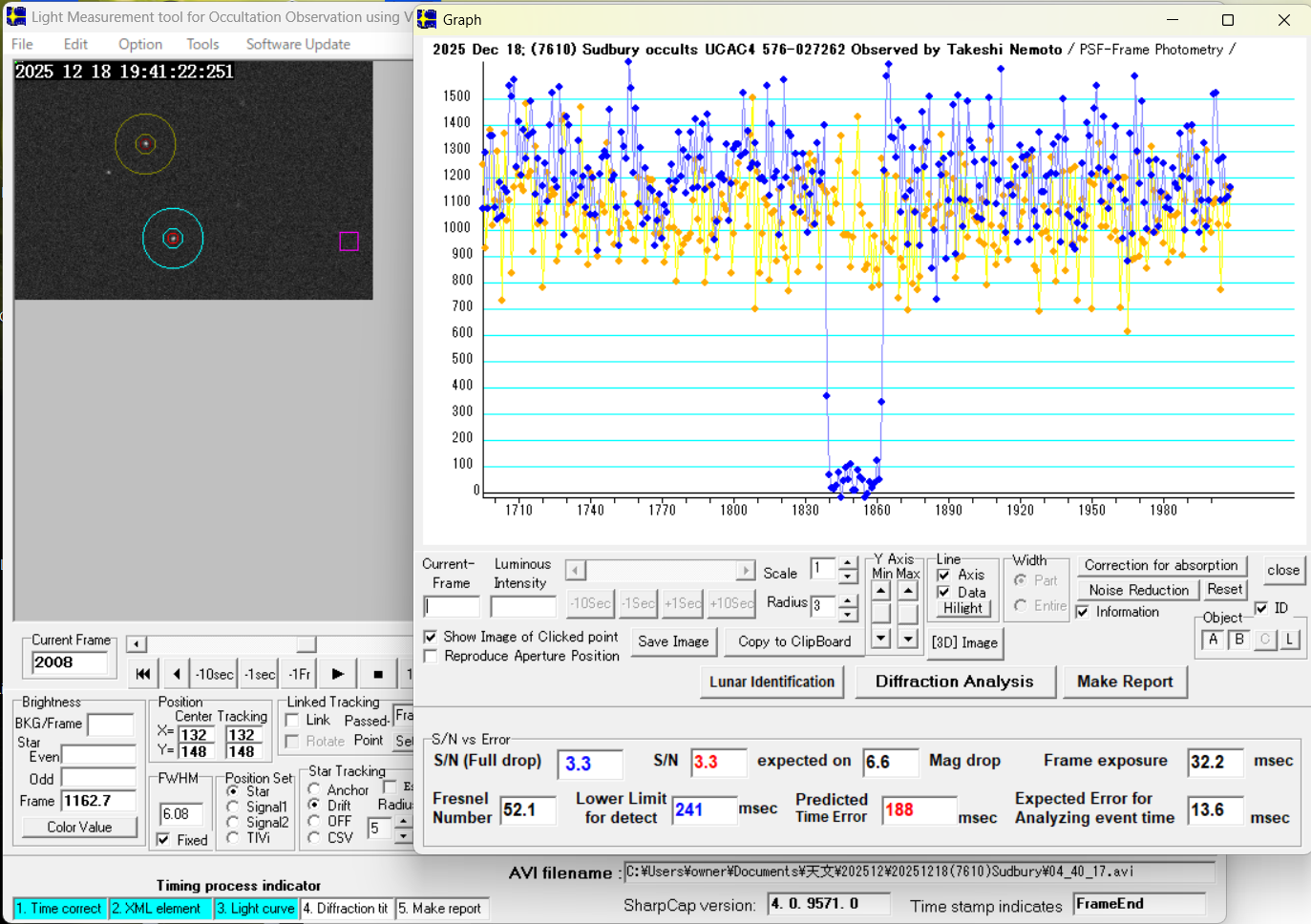Increase Star Tracking radius with up arrow
The height and width of the screenshot is (924, 1311).
[x=403, y=821]
